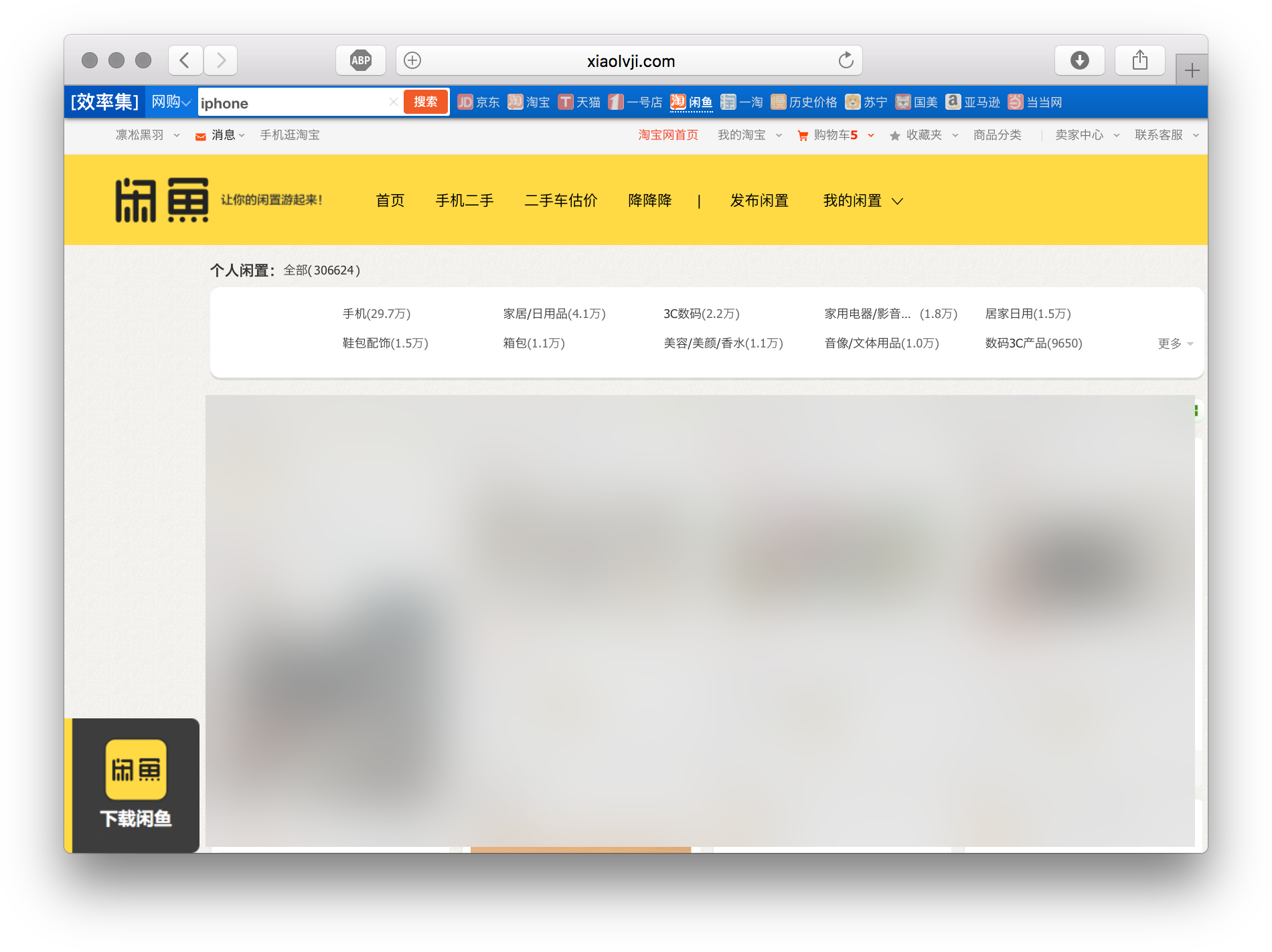
Task: Click the xiaolvji.com address bar
Action: tap(629, 61)
